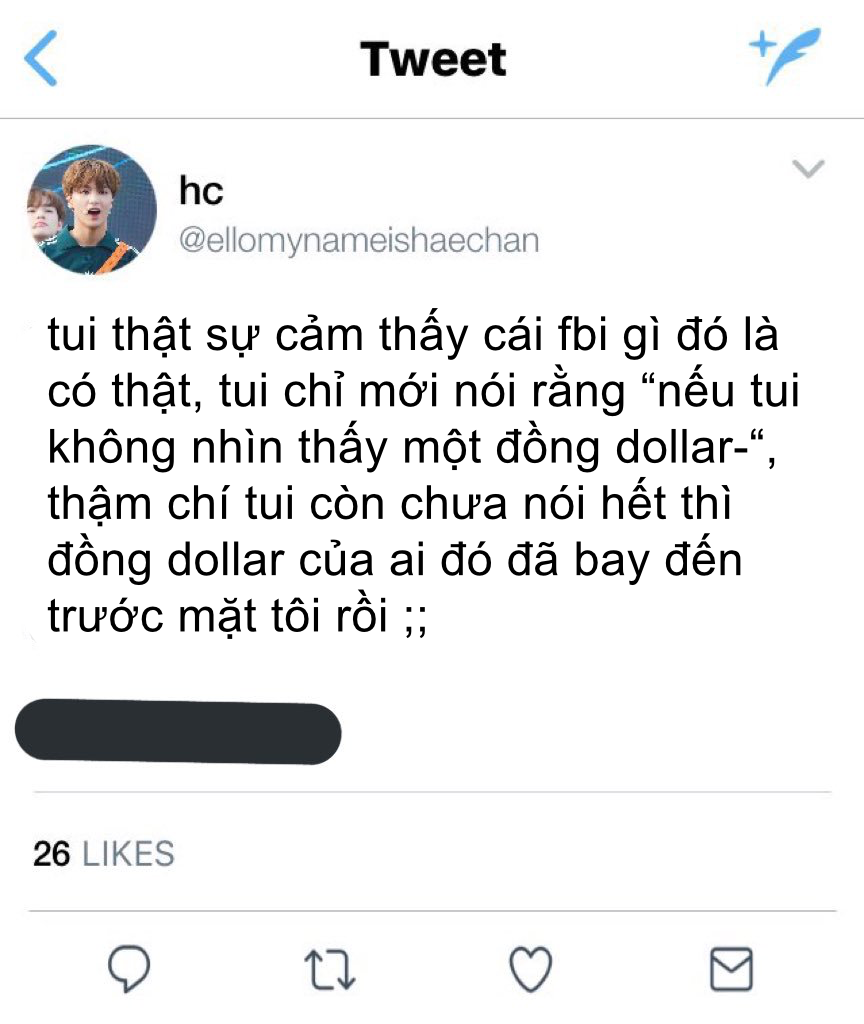Tap the line "đồng dollar của ai đó"

point(269,560)
